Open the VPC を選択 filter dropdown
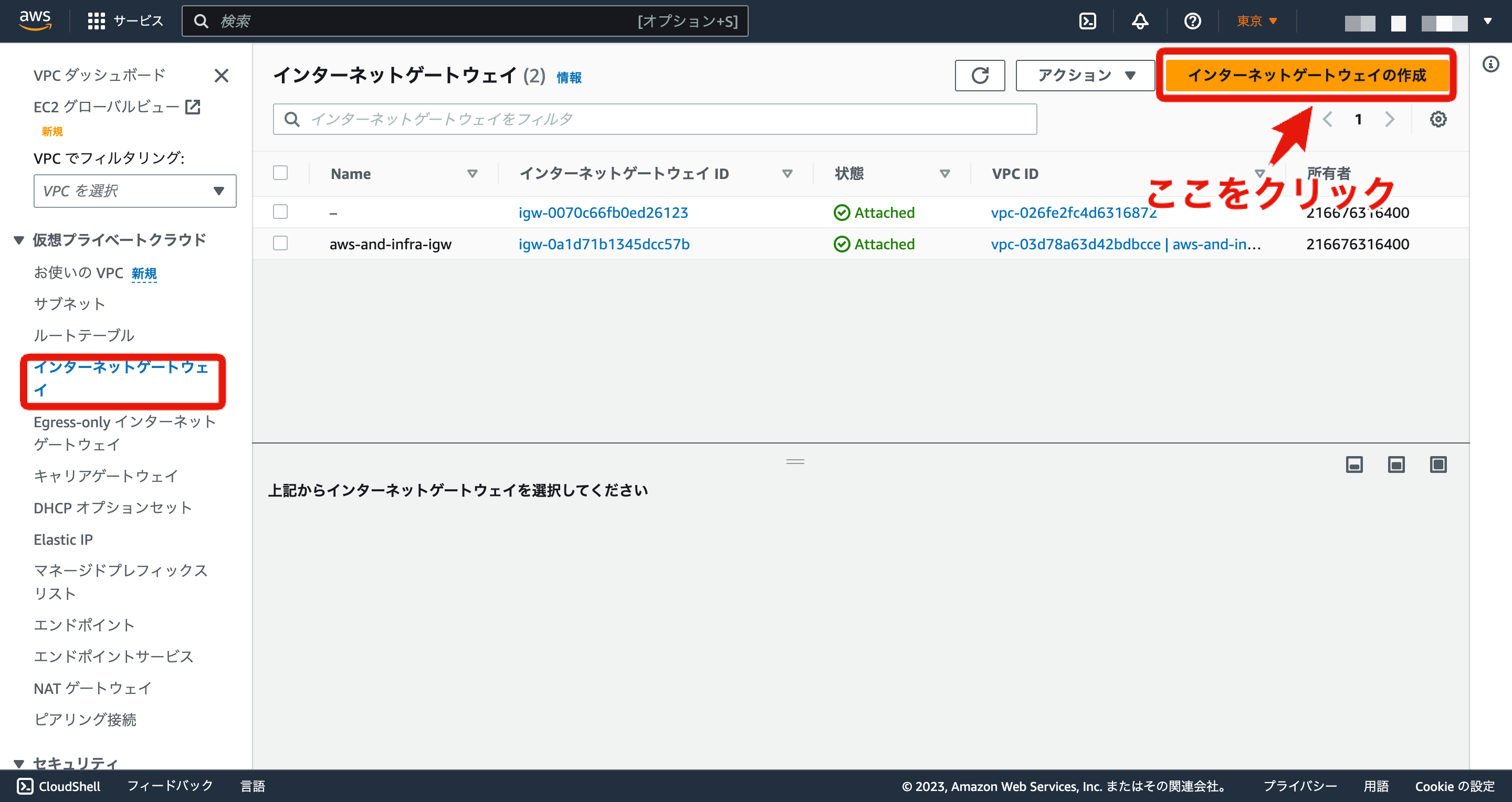Screen dimensions: 1512x802 tap(134, 191)
